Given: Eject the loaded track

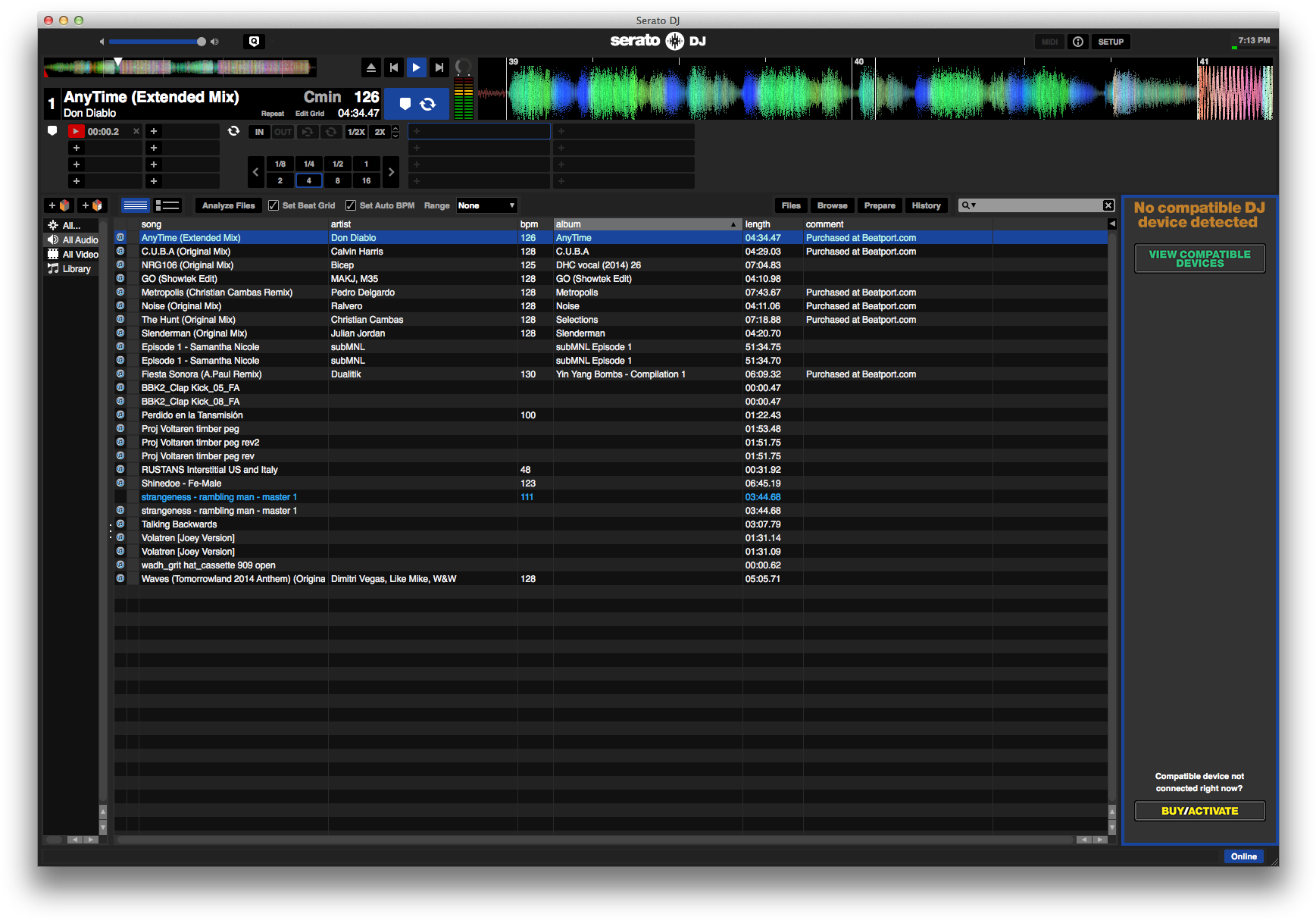Looking at the screenshot, I should click(x=371, y=67).
